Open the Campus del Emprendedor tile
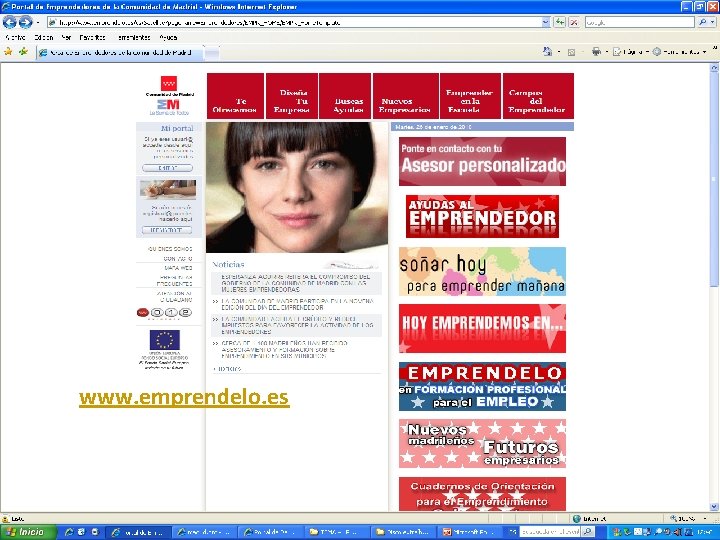This screenshot has height=540, width=720. click(x=538, y=96)
